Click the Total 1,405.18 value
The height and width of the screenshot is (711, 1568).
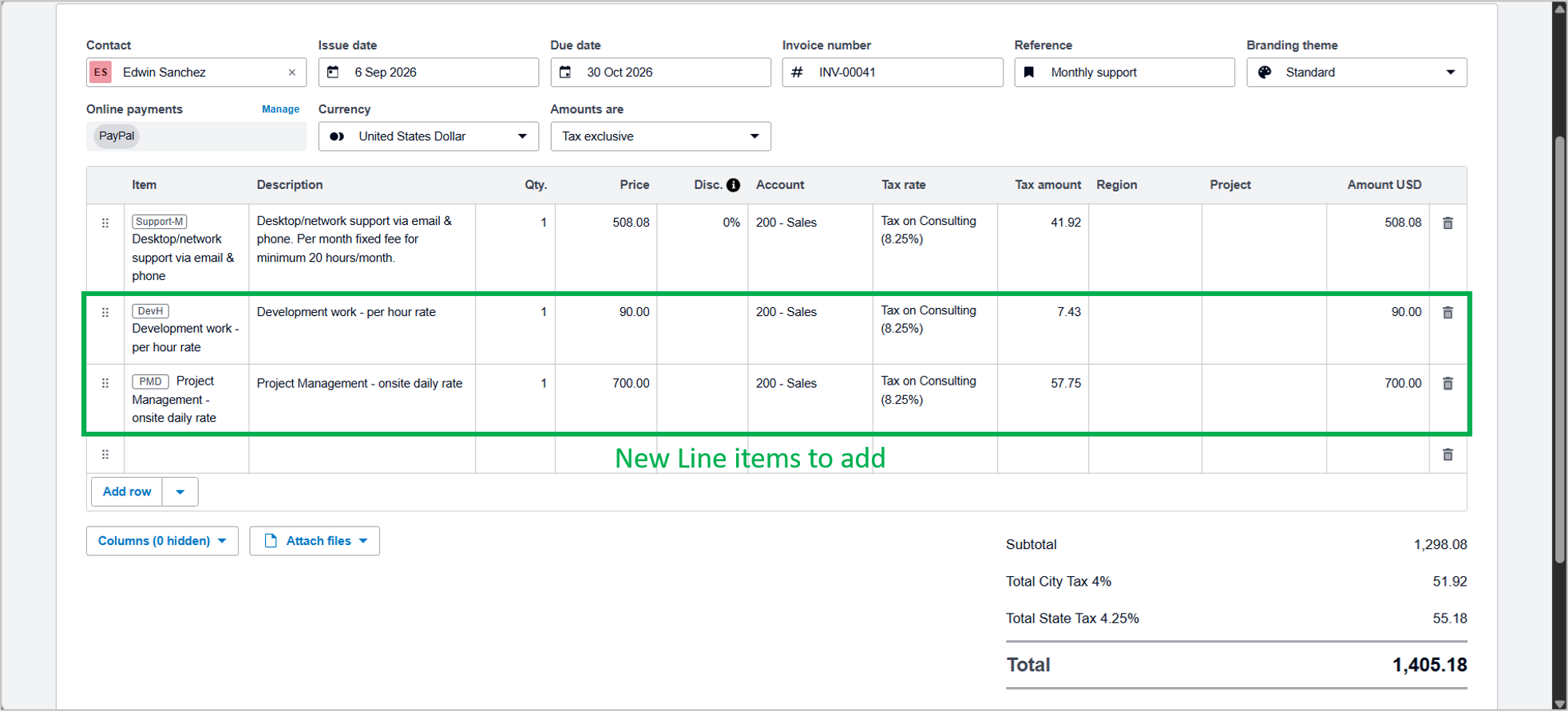[1429, 665]
